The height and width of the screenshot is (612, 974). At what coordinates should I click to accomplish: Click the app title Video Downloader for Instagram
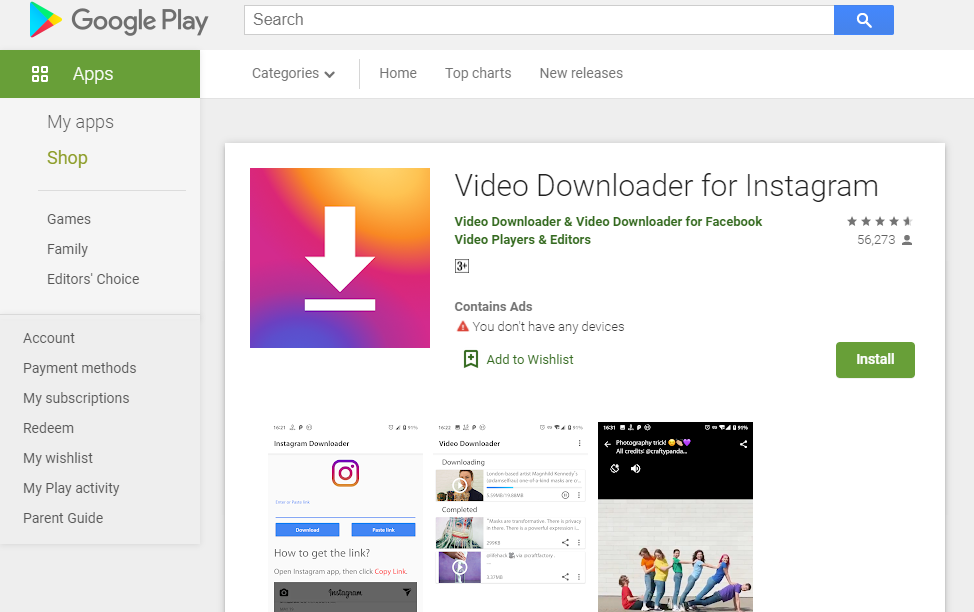tap(667, 186)
